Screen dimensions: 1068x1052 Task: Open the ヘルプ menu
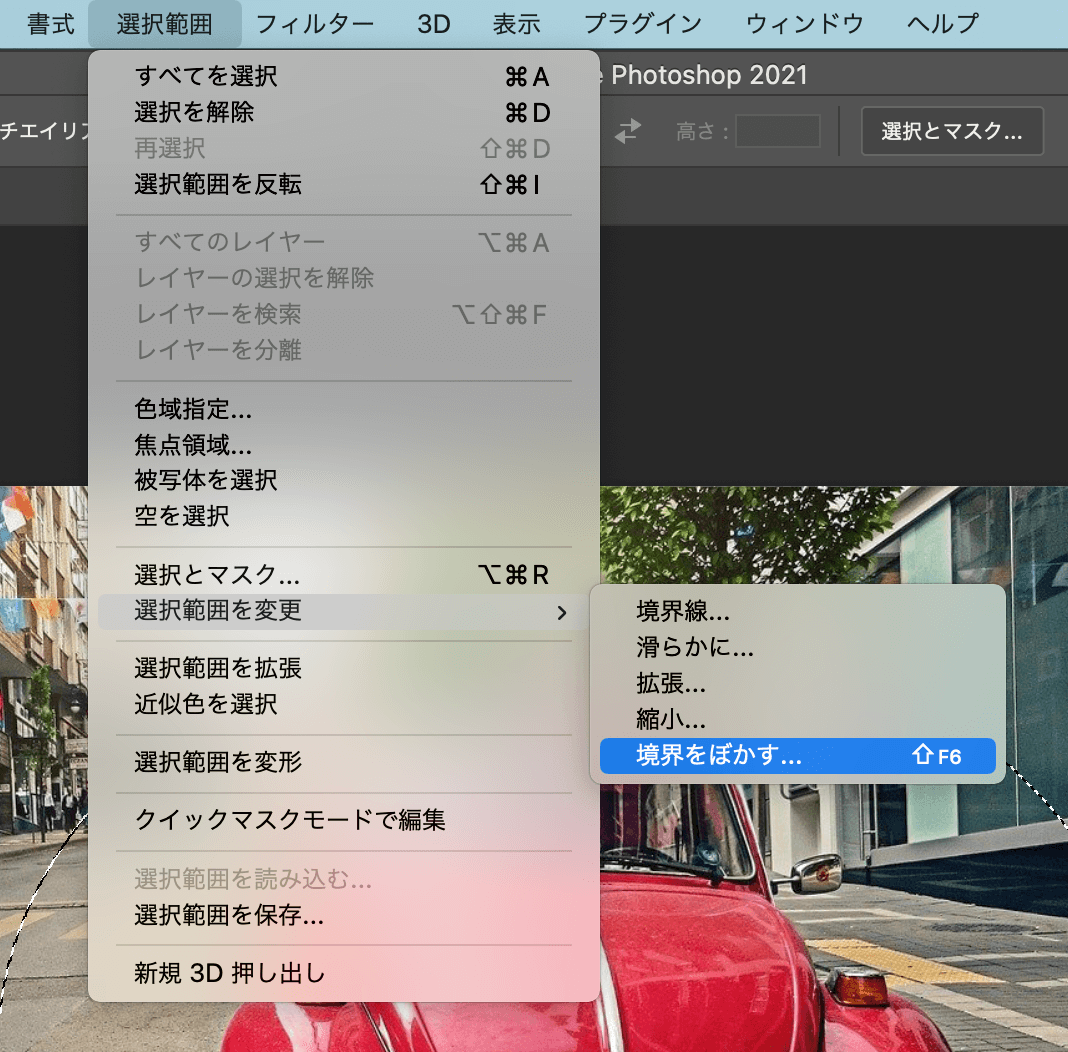tap(943, 24)
